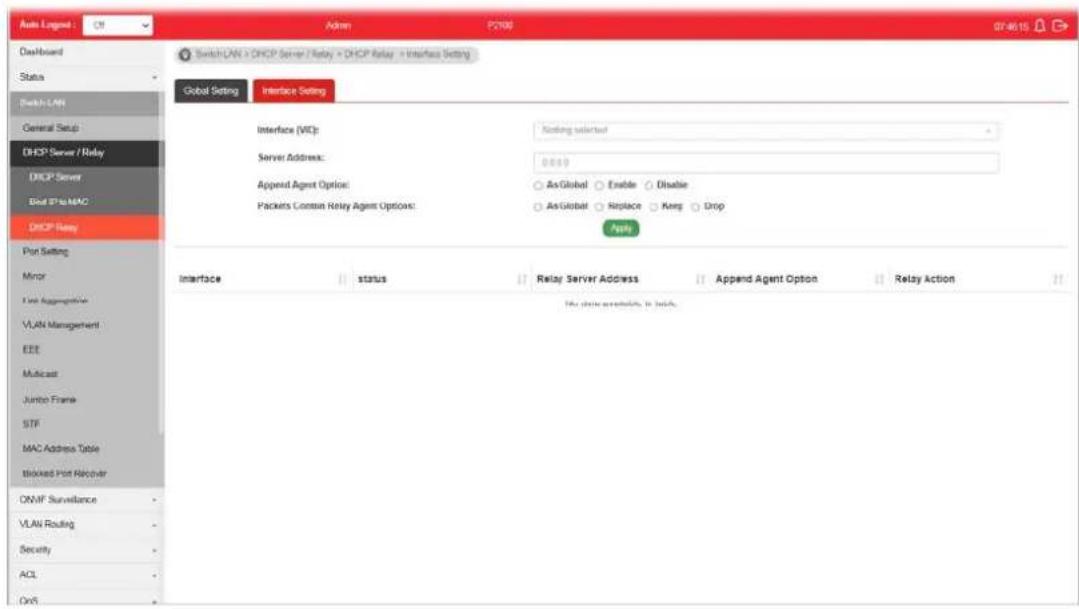Screen dimensions: 1079x609
Task: Expand the ACL section
Action: click(x=85, y=574)
